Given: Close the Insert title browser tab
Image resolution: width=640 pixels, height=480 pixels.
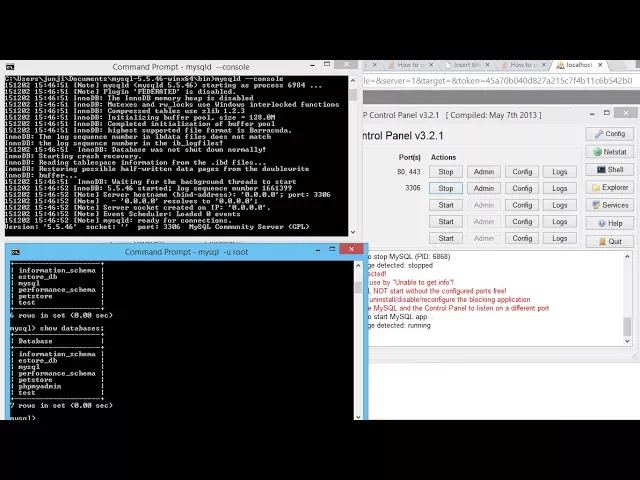Looking at the screenshot, I should pyautogui.click(x=487, y=65).
